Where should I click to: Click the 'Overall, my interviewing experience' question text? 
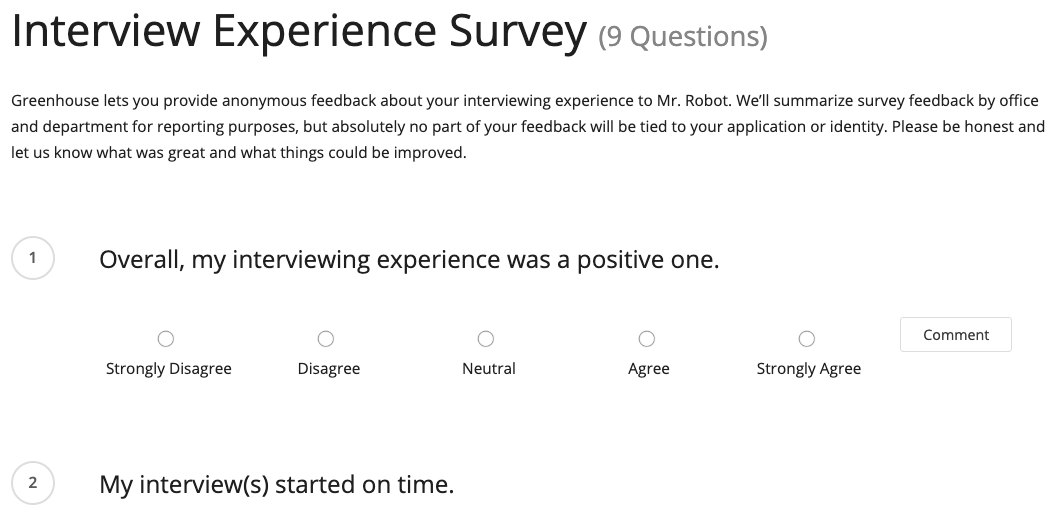[x=409, y=259]
